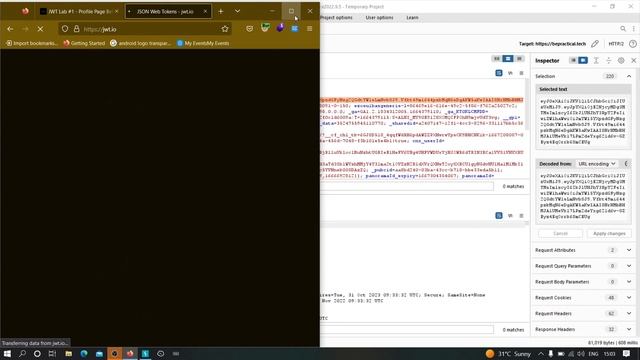Go back in the Firefox browser
Viewport: 640px width, 360px height.
(x=10, y=29)
